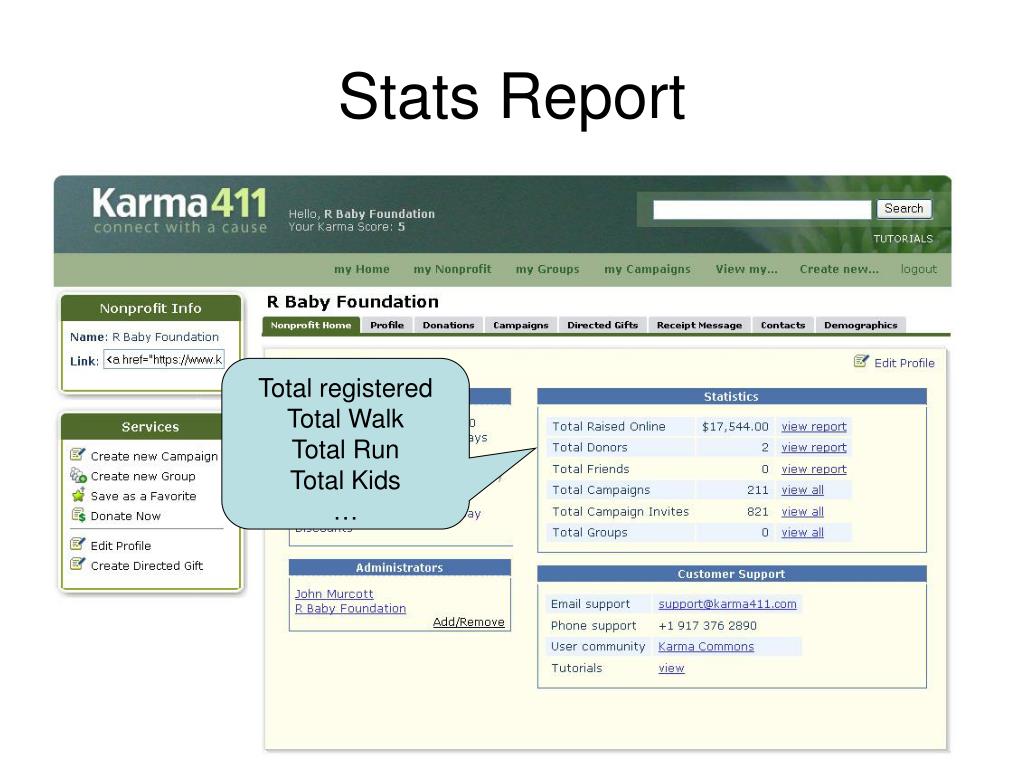View all Total Groups
The image size is (1024, 768).
point(803,532)
